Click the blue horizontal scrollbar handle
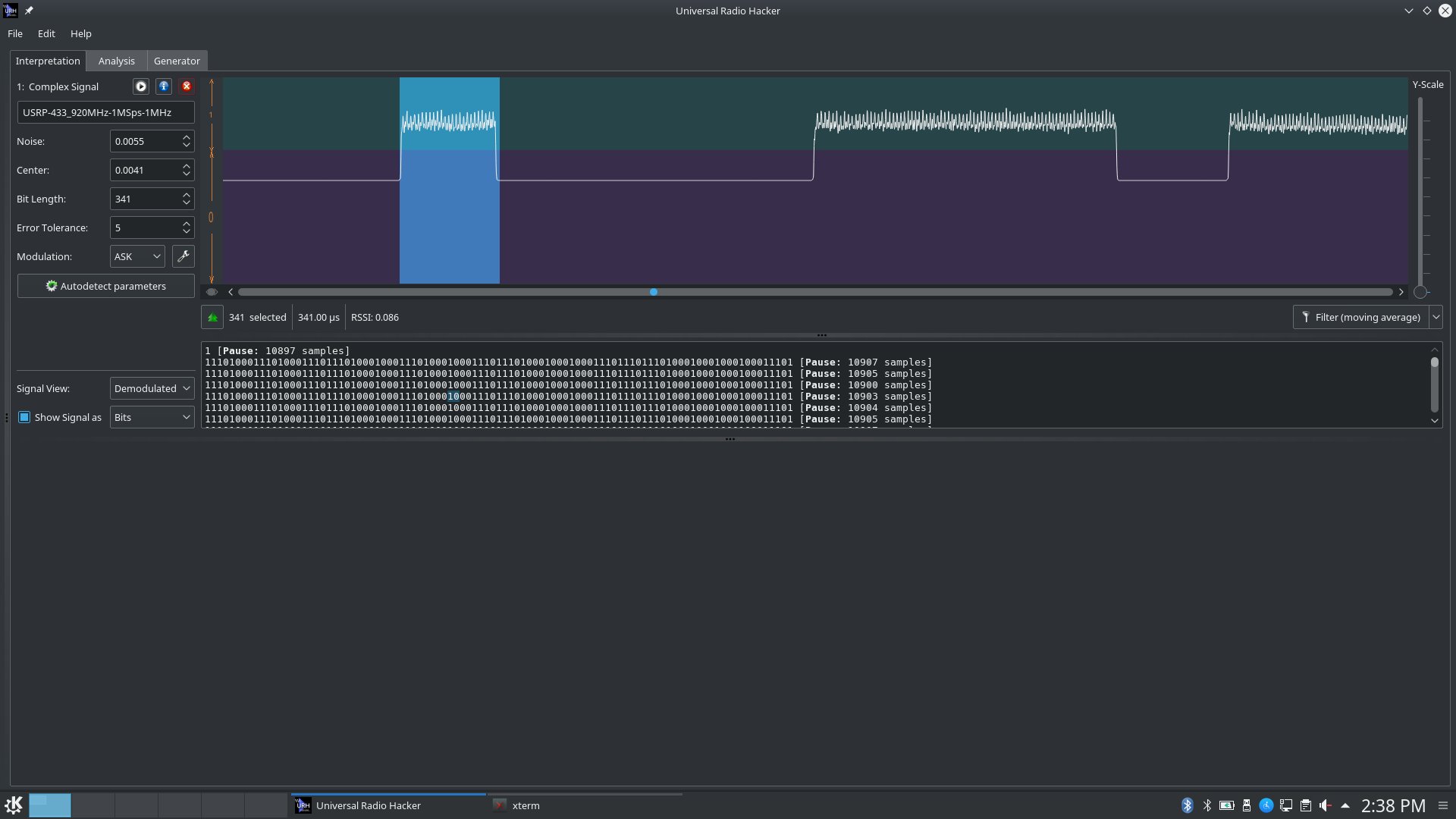This screenshot has width=1456, height=819. click(x=654, y=292)
